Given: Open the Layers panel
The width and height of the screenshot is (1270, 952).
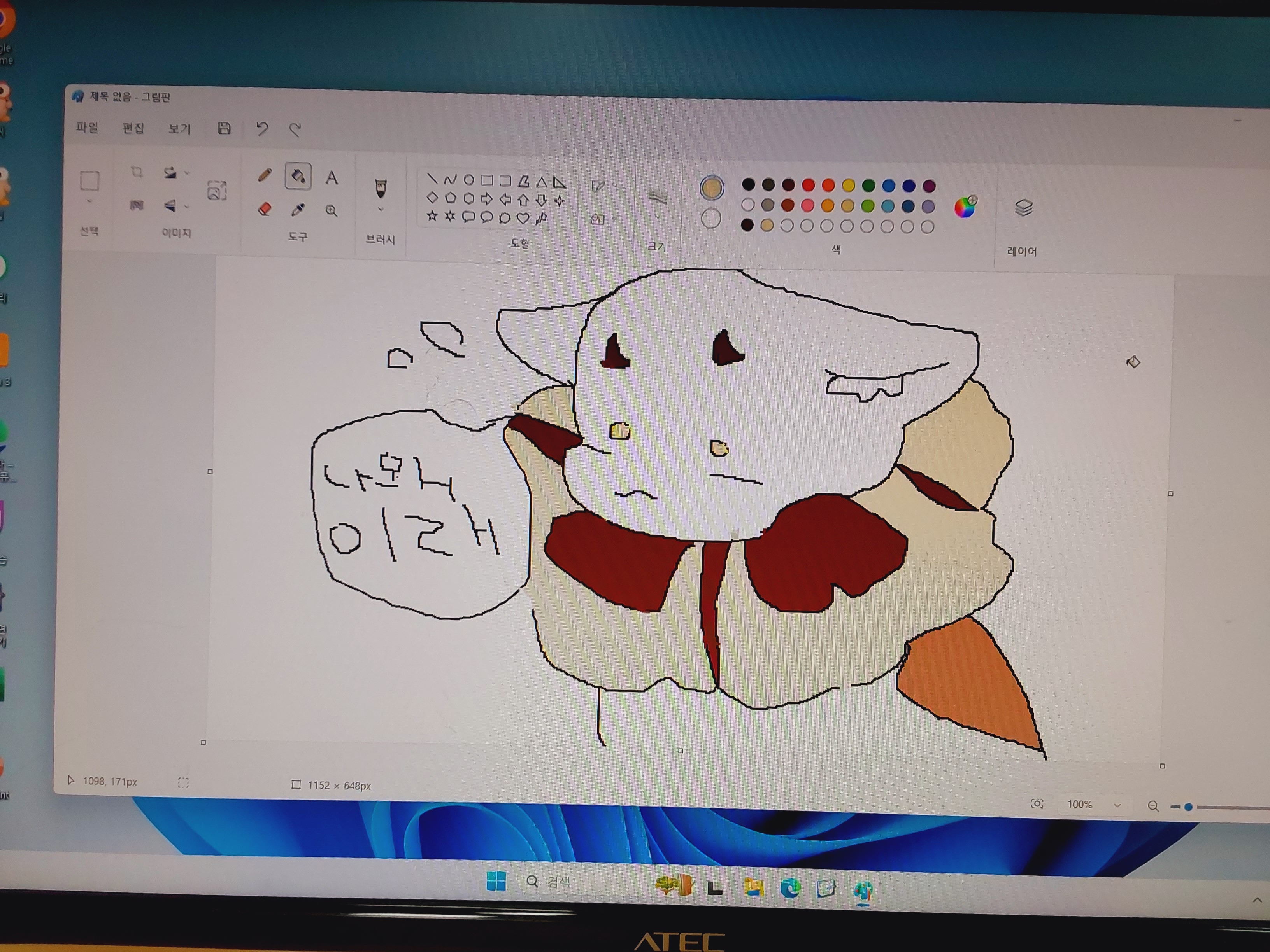Looking at the screenshot, I should click(1024, 208).
